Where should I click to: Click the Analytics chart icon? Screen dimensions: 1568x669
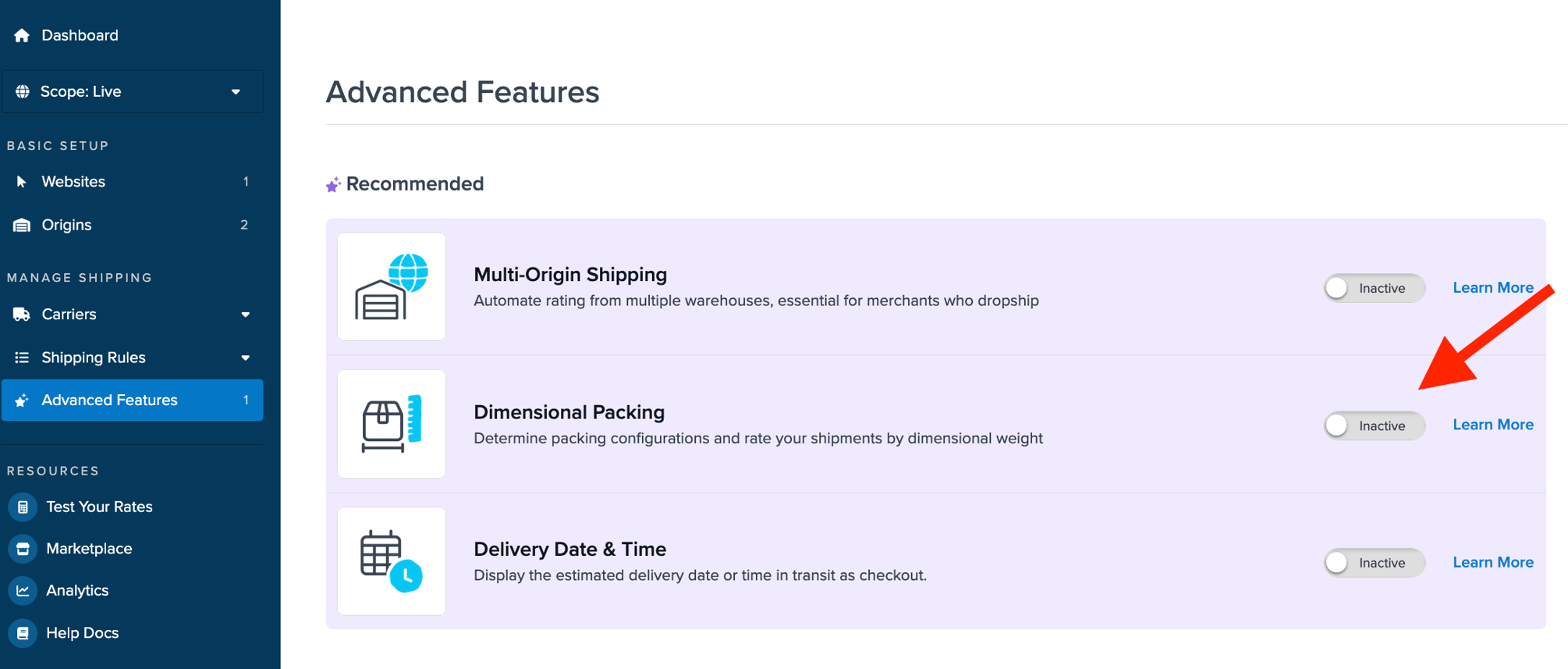pyautogui.click(x=23, y=591)
